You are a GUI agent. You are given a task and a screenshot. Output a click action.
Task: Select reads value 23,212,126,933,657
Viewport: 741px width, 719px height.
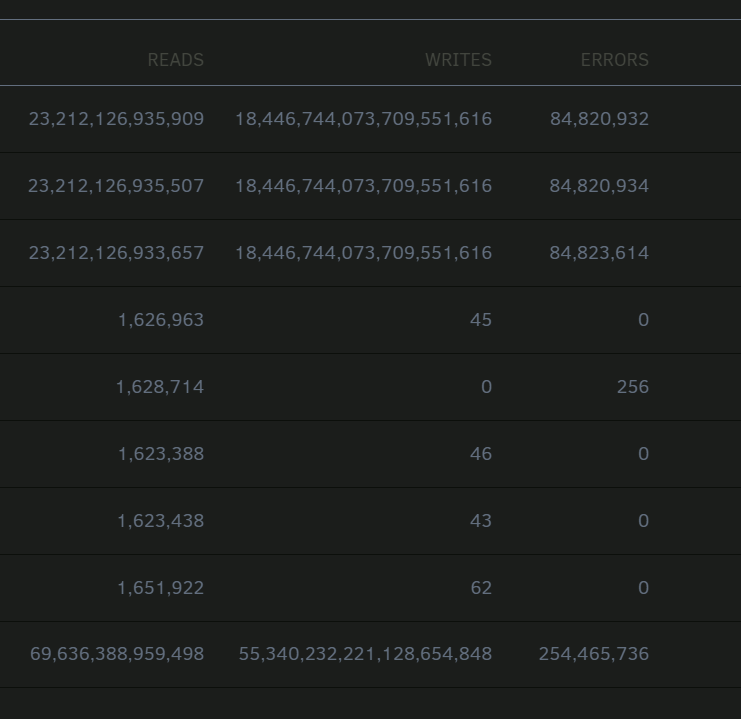[116, 253]
